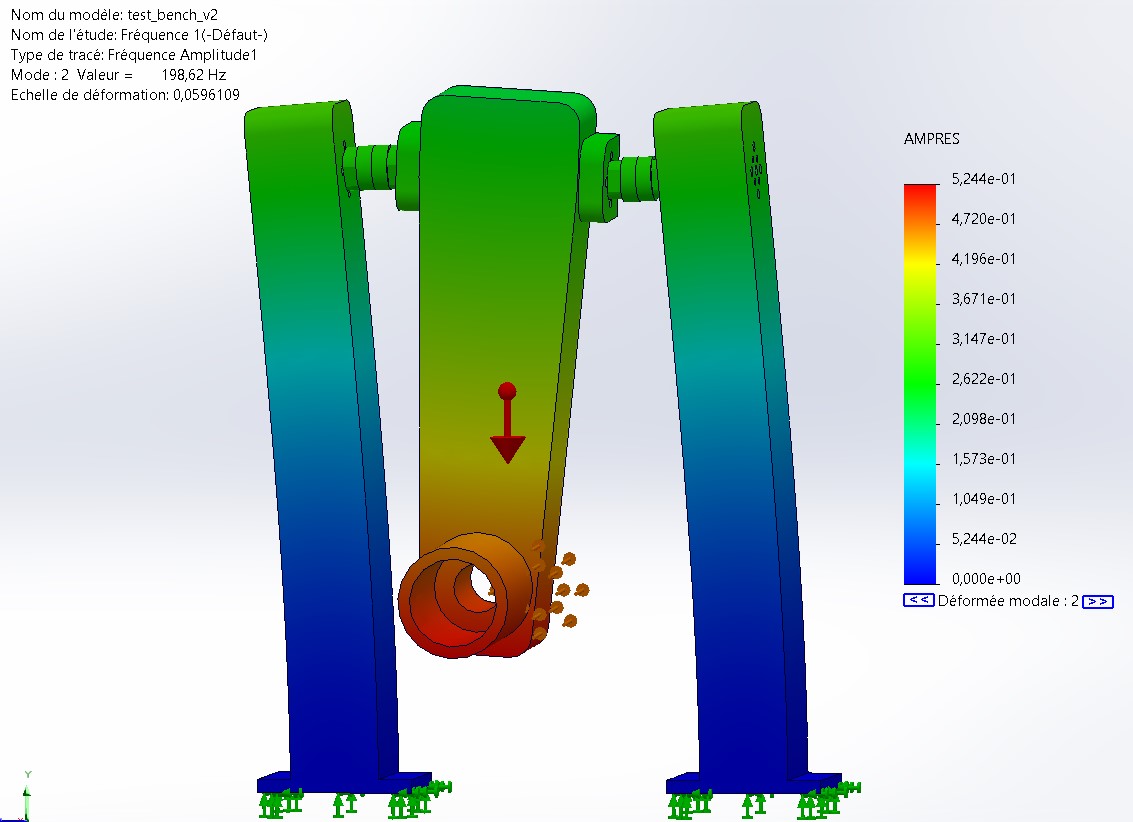Viewport: 1133px width, 822px height.
Task: Click the orange bearing load symbols
Action: pos(560,590)
